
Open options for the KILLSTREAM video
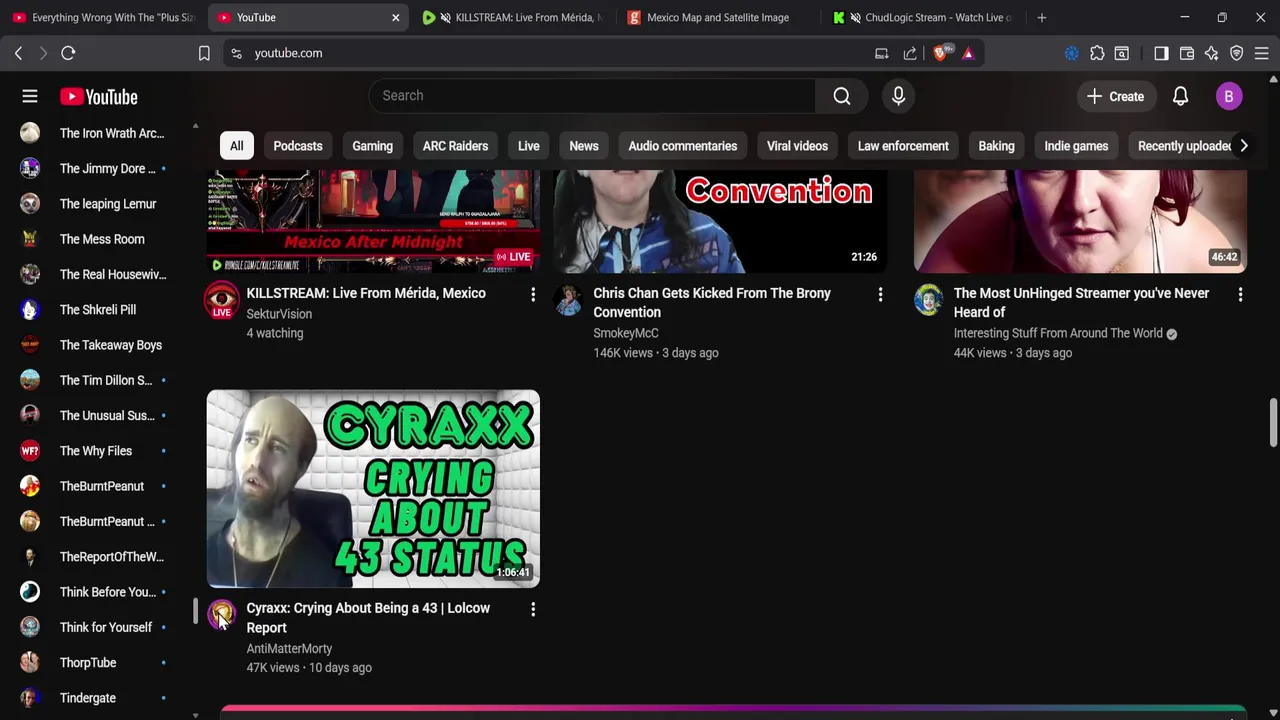(533, 294)
